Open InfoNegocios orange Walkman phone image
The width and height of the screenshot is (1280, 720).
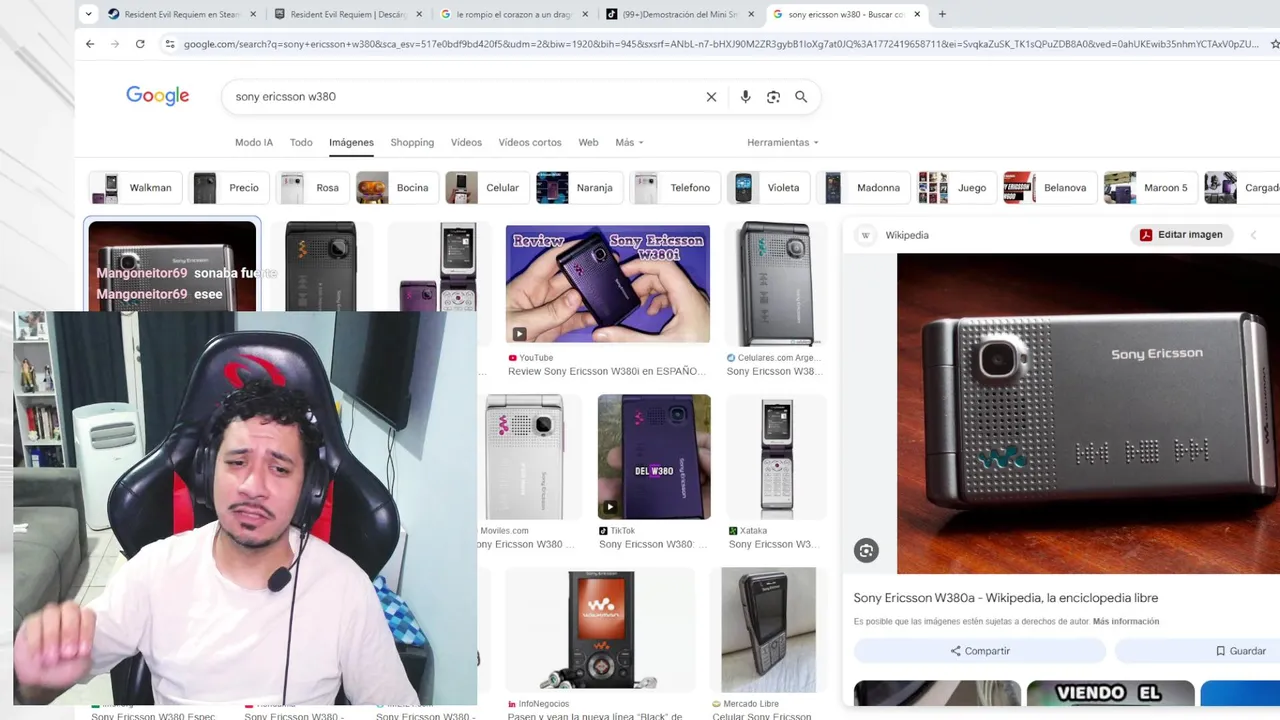pyautogui.click(x=600, y=630)
